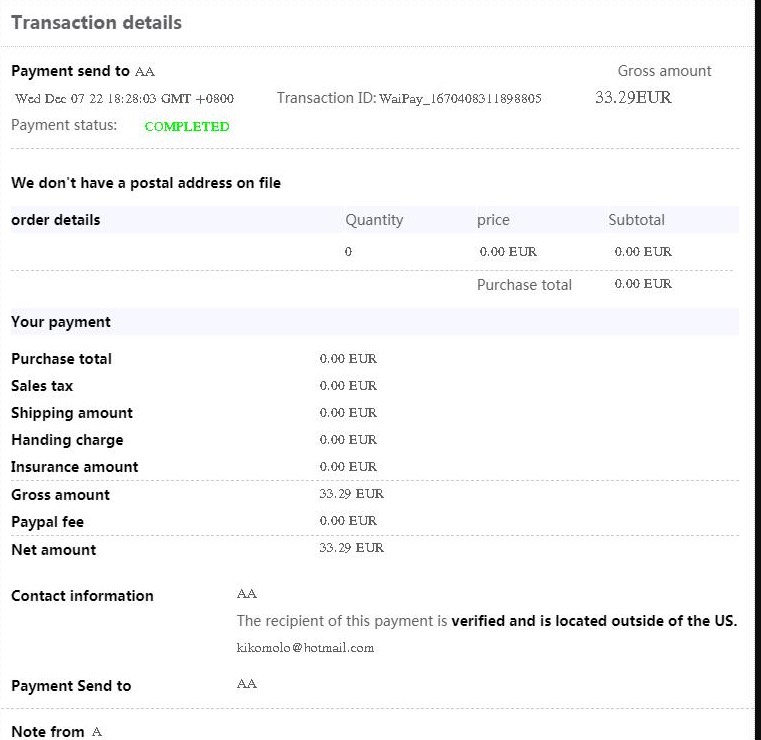Click the 33.29EUR amount under the top Gross amount label

(633, 98)
